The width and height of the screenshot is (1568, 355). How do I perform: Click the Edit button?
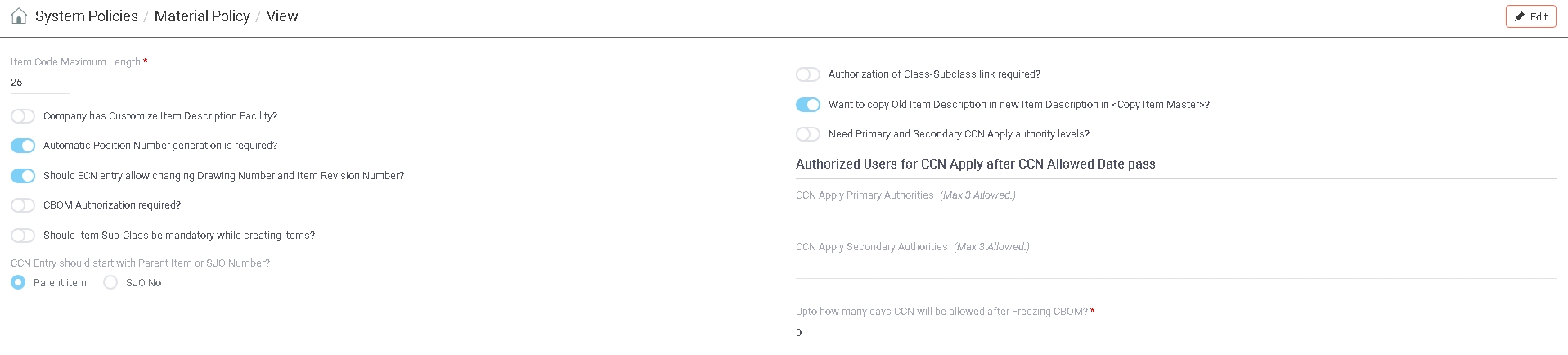(1530, 16)
